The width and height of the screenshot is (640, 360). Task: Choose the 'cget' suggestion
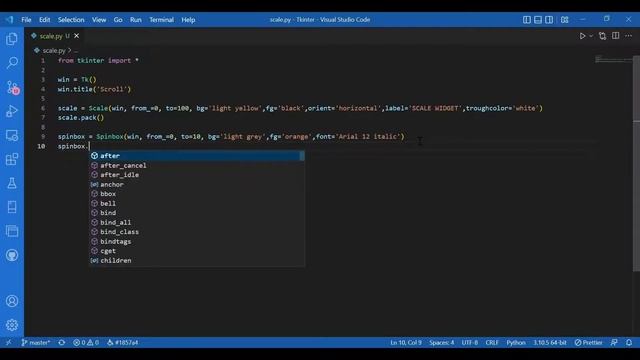pyautogui.click(x=197, y=251)
